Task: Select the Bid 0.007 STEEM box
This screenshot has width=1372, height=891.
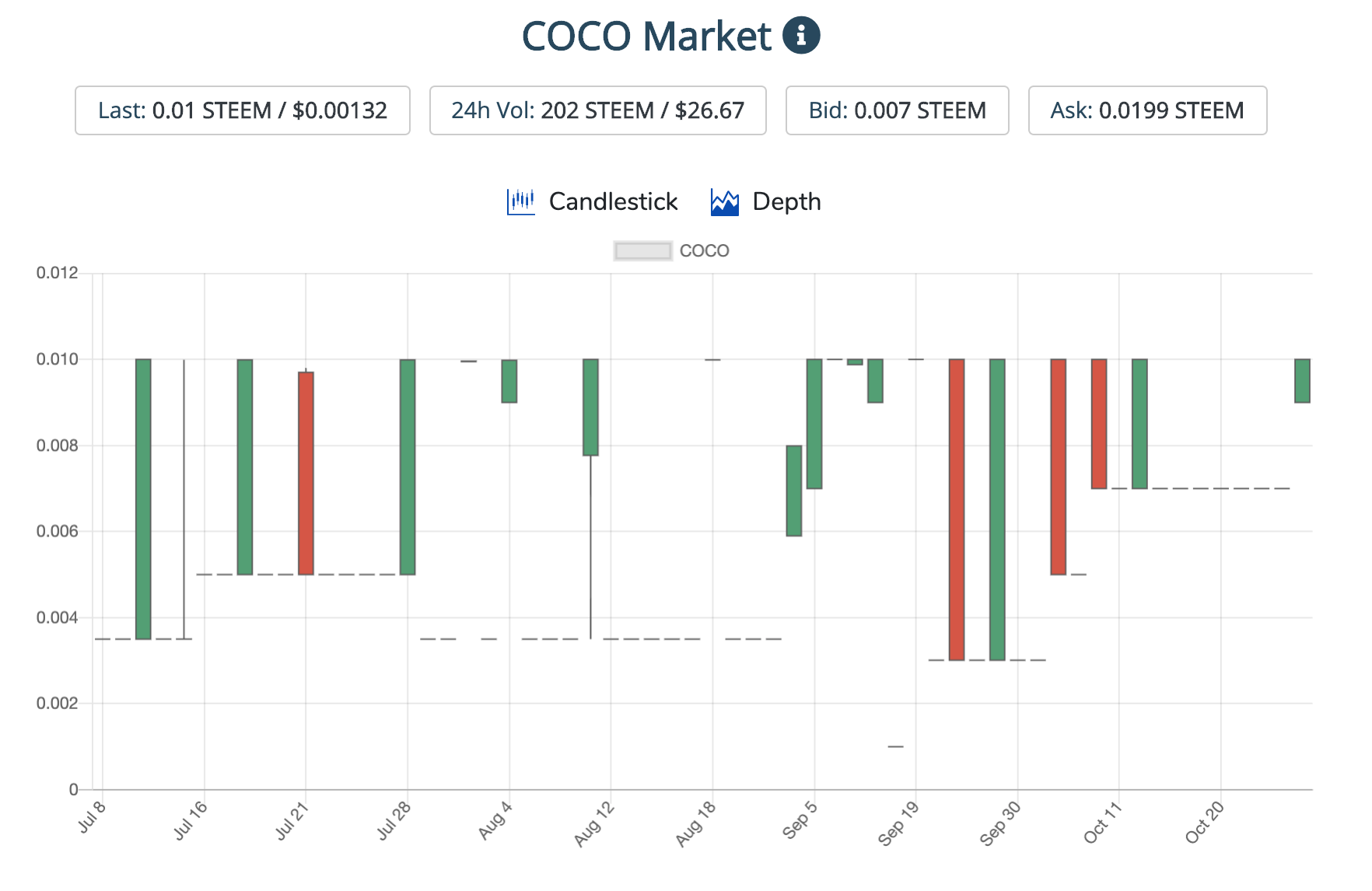Action: click(x=897, y=110)
